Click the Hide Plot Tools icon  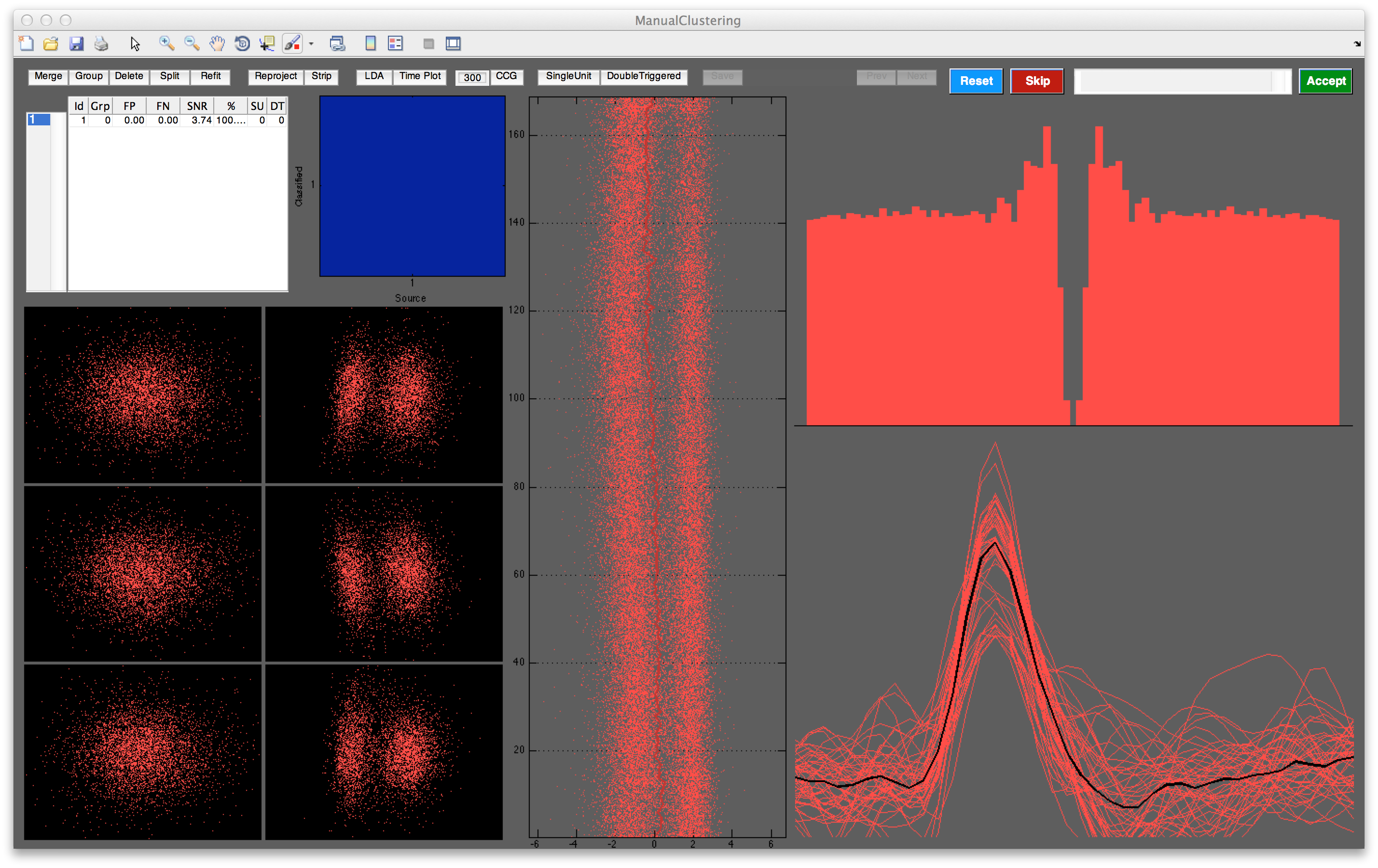(428, 43)
